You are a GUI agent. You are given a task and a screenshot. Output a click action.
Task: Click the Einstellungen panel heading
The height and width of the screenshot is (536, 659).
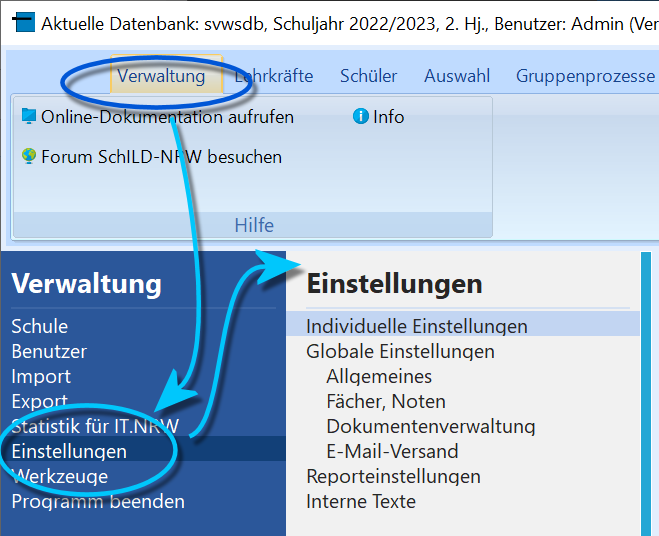[x=394, y=284]
